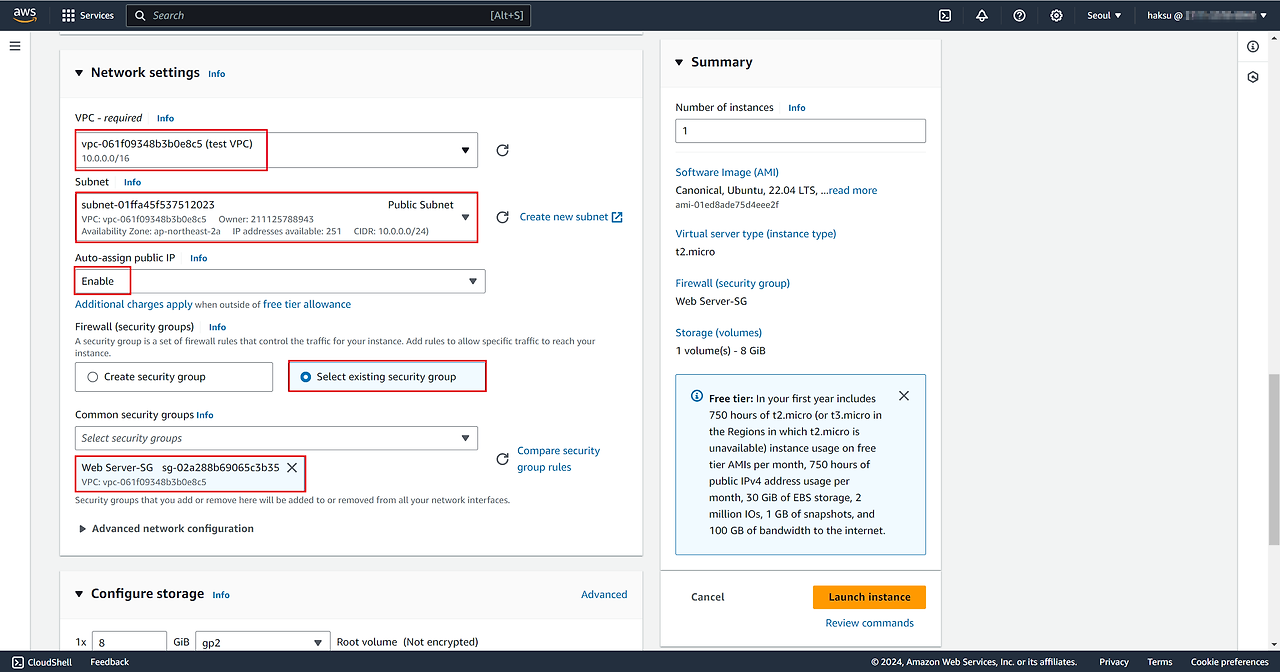
Task: Click the Number of instances field
Action: pos(800,131)
